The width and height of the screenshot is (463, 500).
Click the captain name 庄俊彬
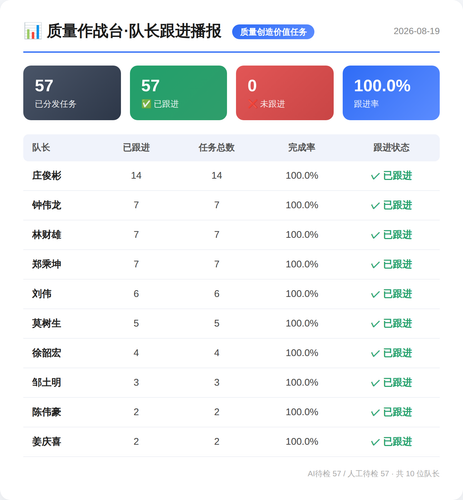click(46, 175)
